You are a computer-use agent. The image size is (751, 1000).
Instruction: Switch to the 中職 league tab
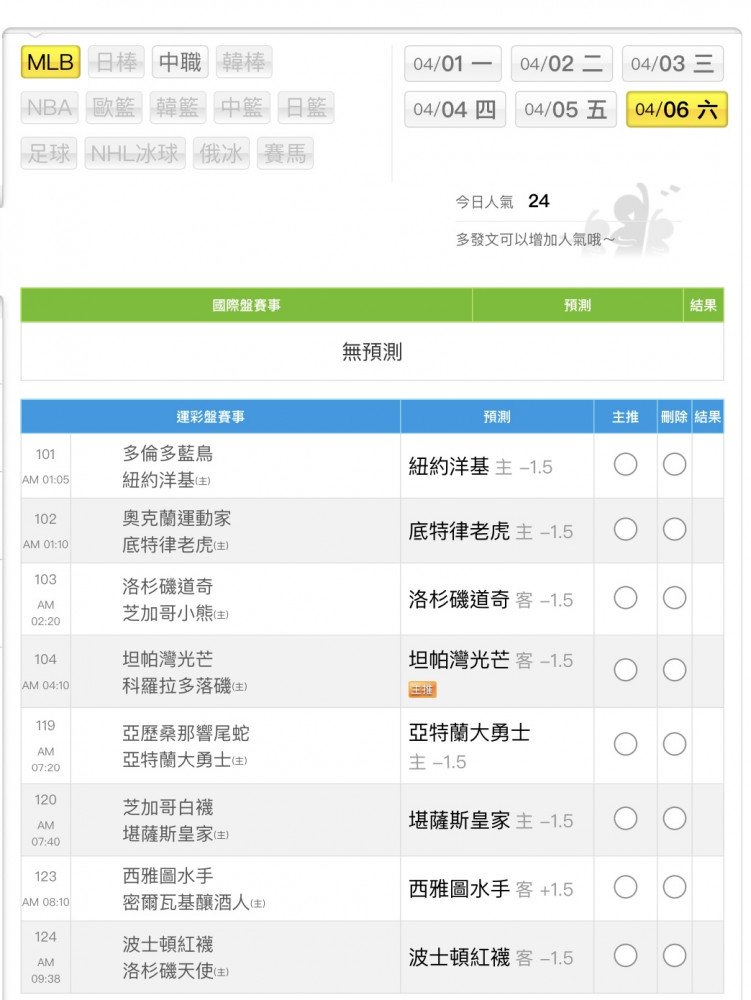(x=180, y=63)
